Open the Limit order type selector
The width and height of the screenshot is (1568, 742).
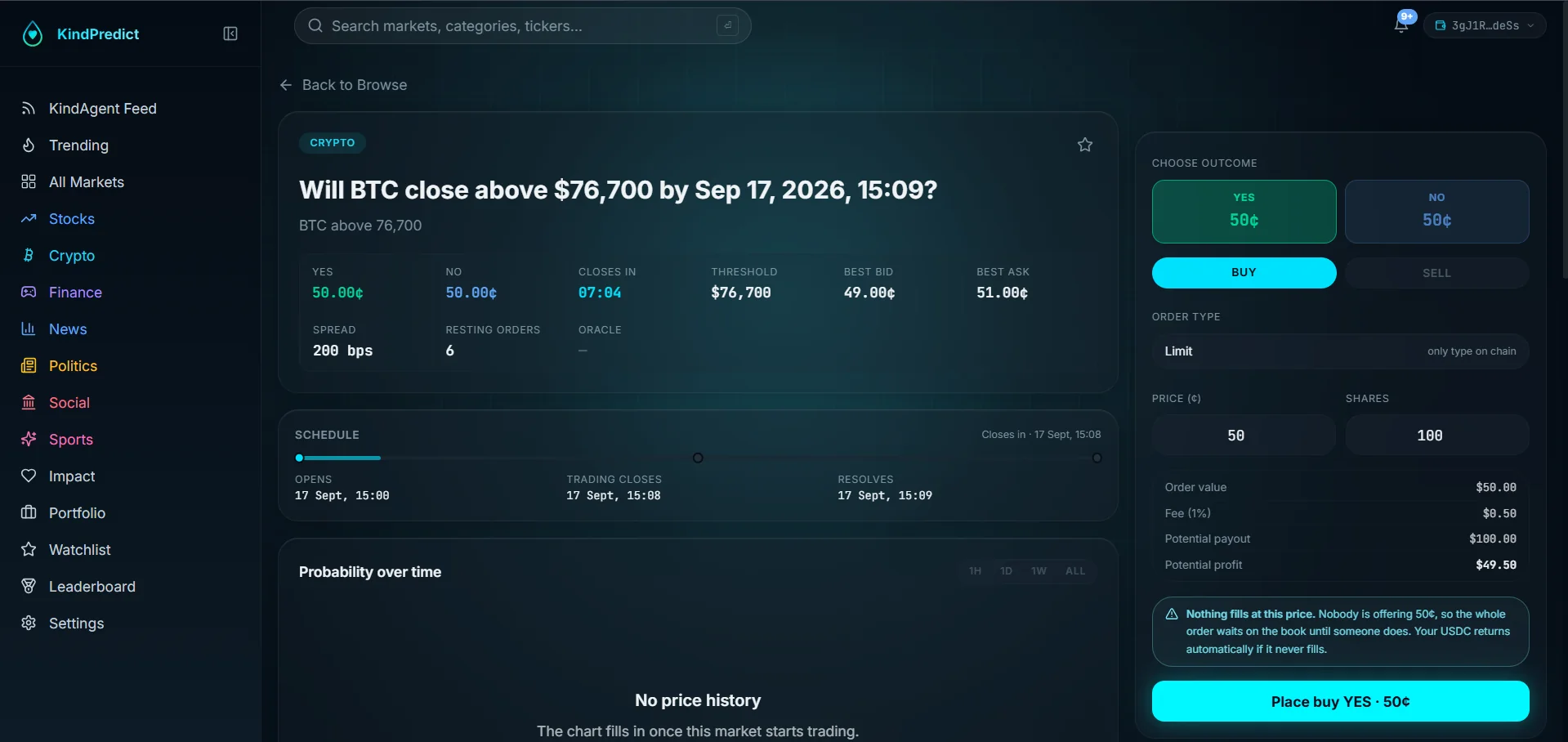[1340, 351]
